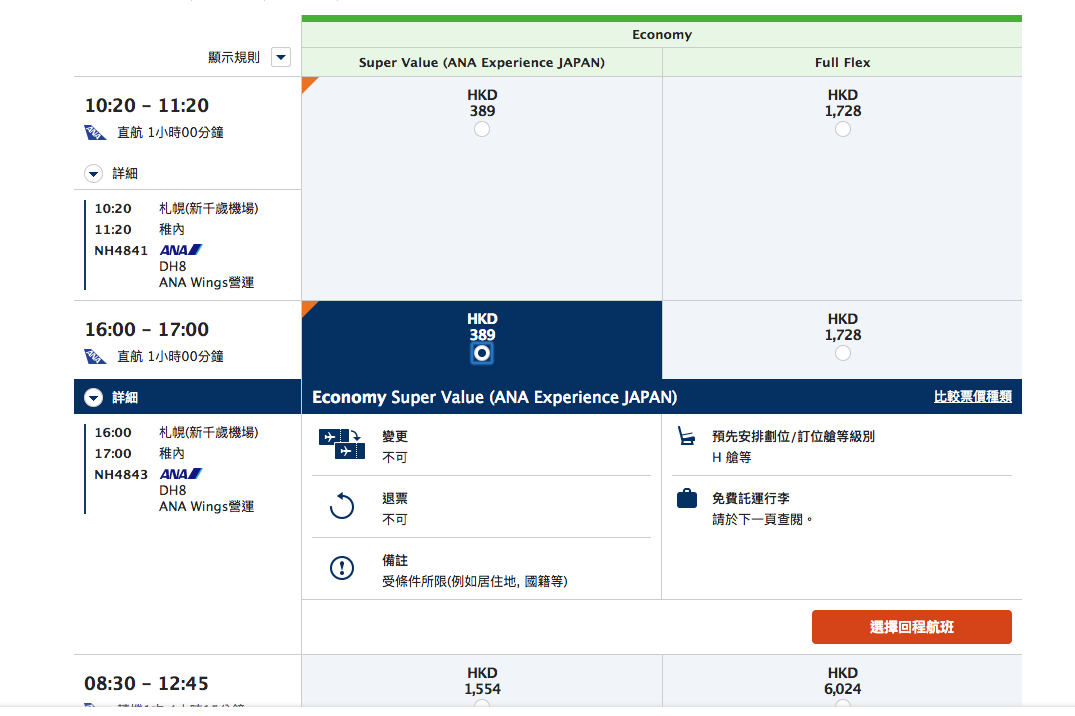Select HKD 1,728 Full Flex for 10:20 flight
This screenshot has height=716, width=1075.
[x=843, y=129]
